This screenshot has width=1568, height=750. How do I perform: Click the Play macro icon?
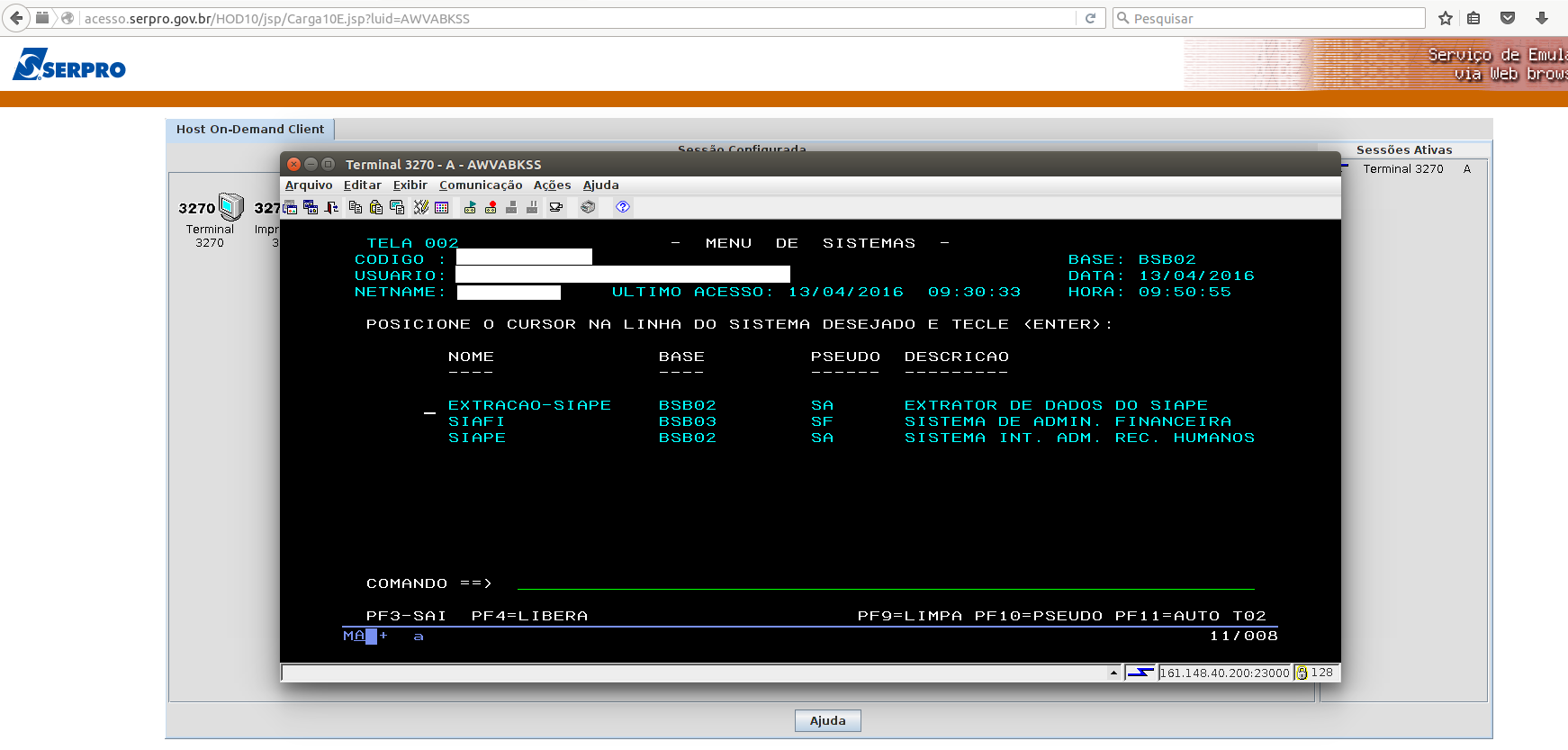click(470, 207)
